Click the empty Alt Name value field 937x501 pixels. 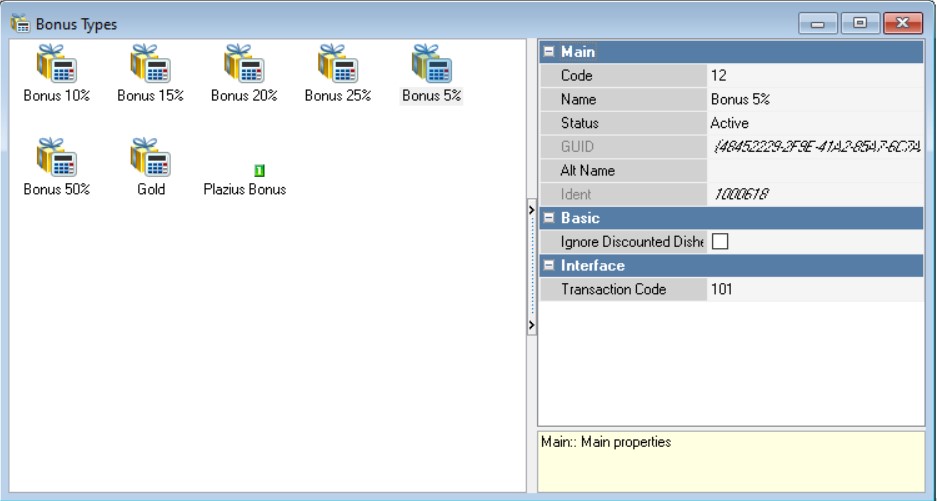pos(814,171)
